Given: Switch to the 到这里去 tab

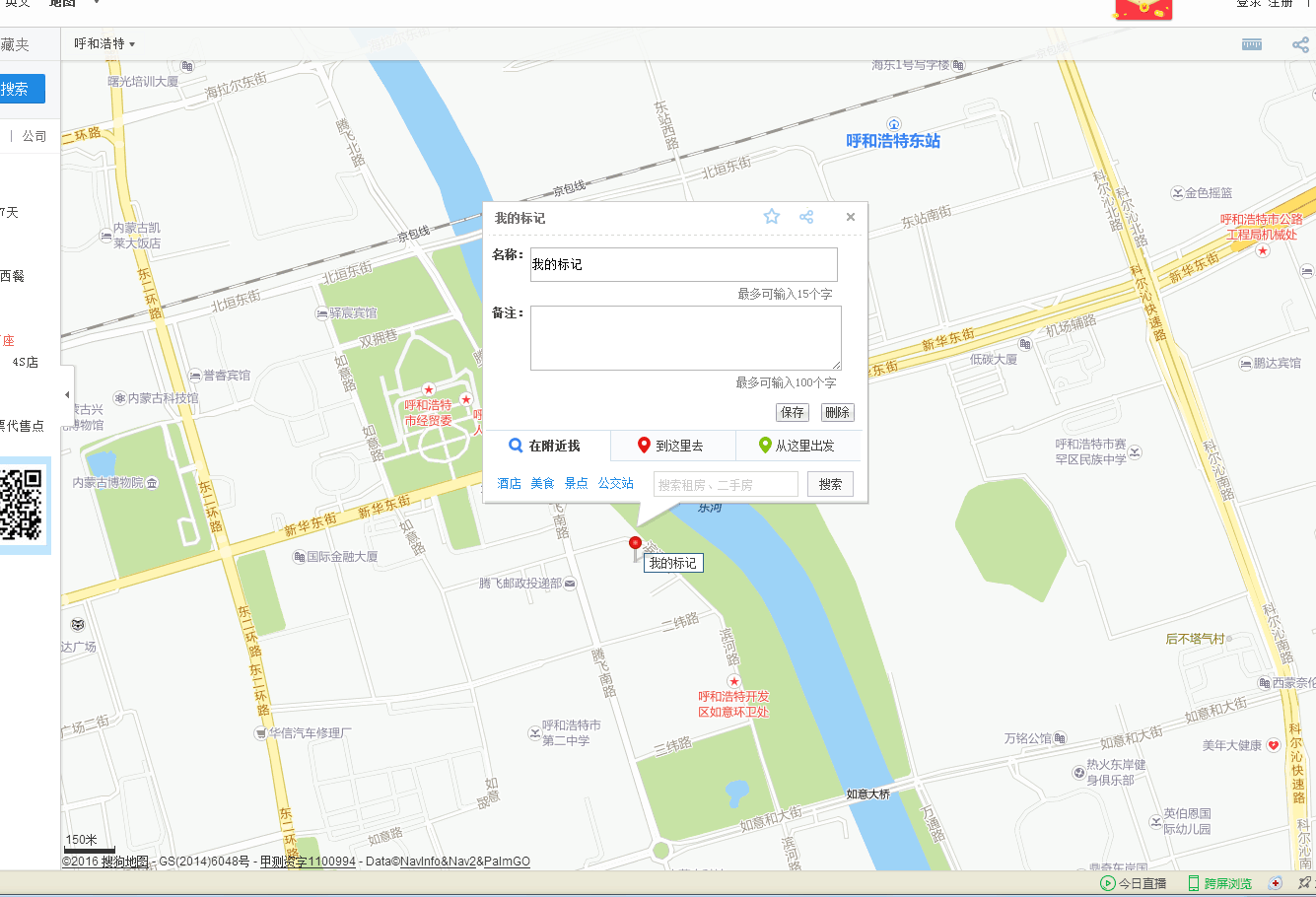Looking at the screenshot, I should click(x=672, y=446).
